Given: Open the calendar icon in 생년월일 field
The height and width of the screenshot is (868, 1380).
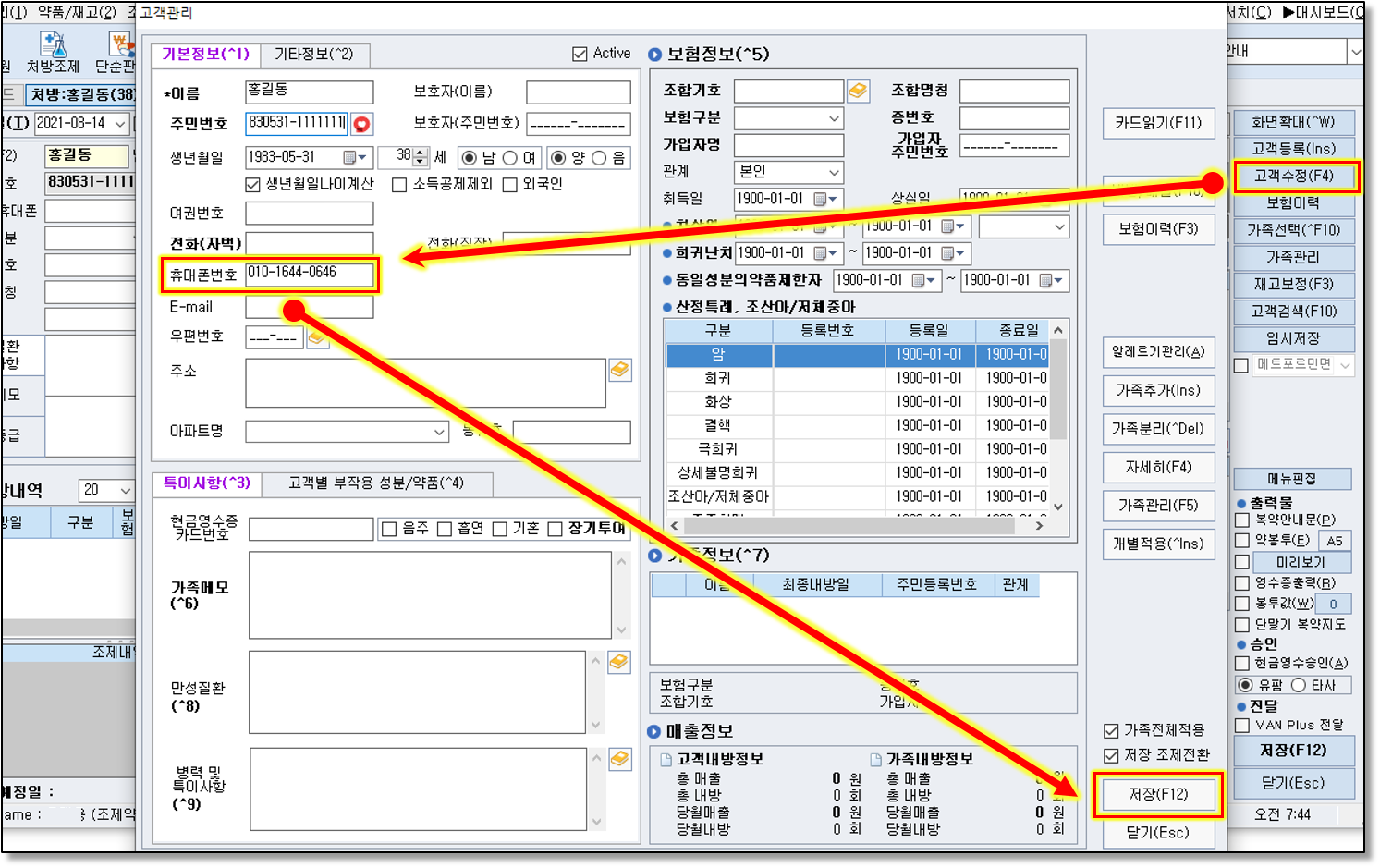Looking at the screenshot, I should [x=350, y=158].
